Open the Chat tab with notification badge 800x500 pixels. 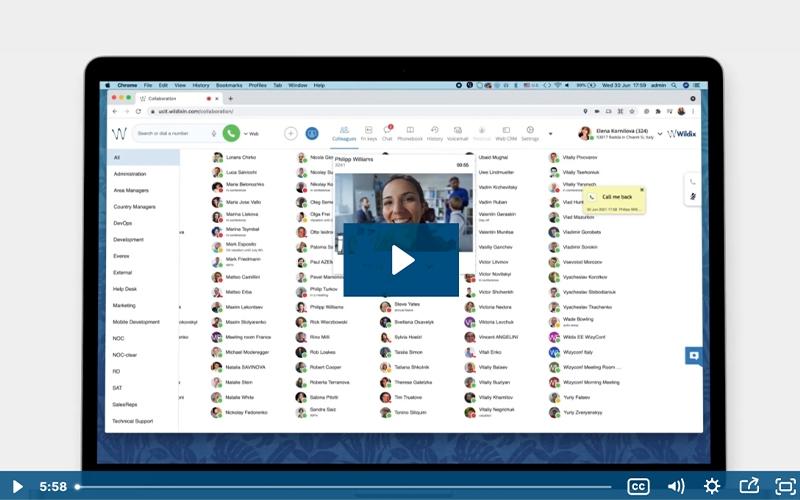coord(387,133)
